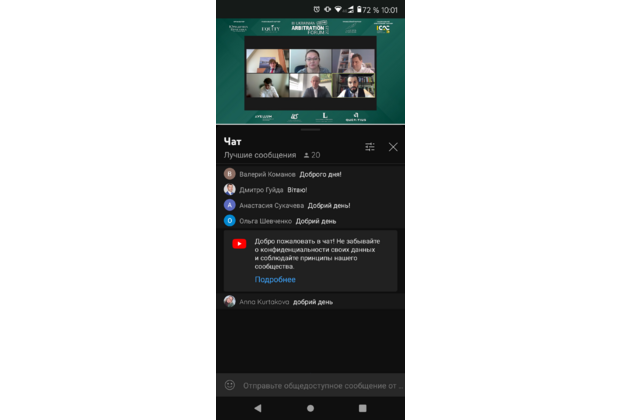
Task: Tap the YouTube logo in welcome notice
Action: pos(240,244)
